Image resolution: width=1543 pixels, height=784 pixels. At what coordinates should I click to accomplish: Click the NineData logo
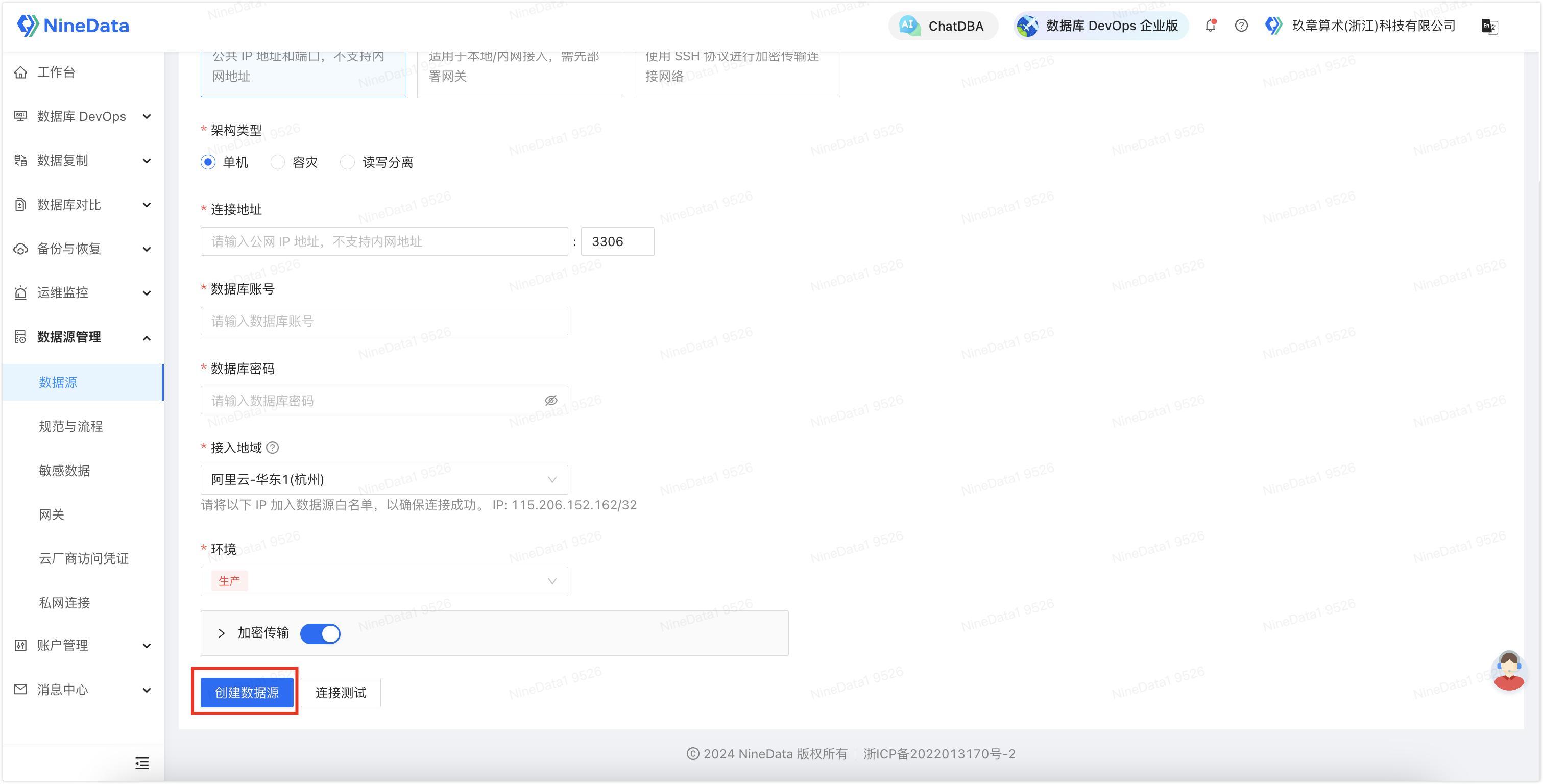tap(73, 26)
